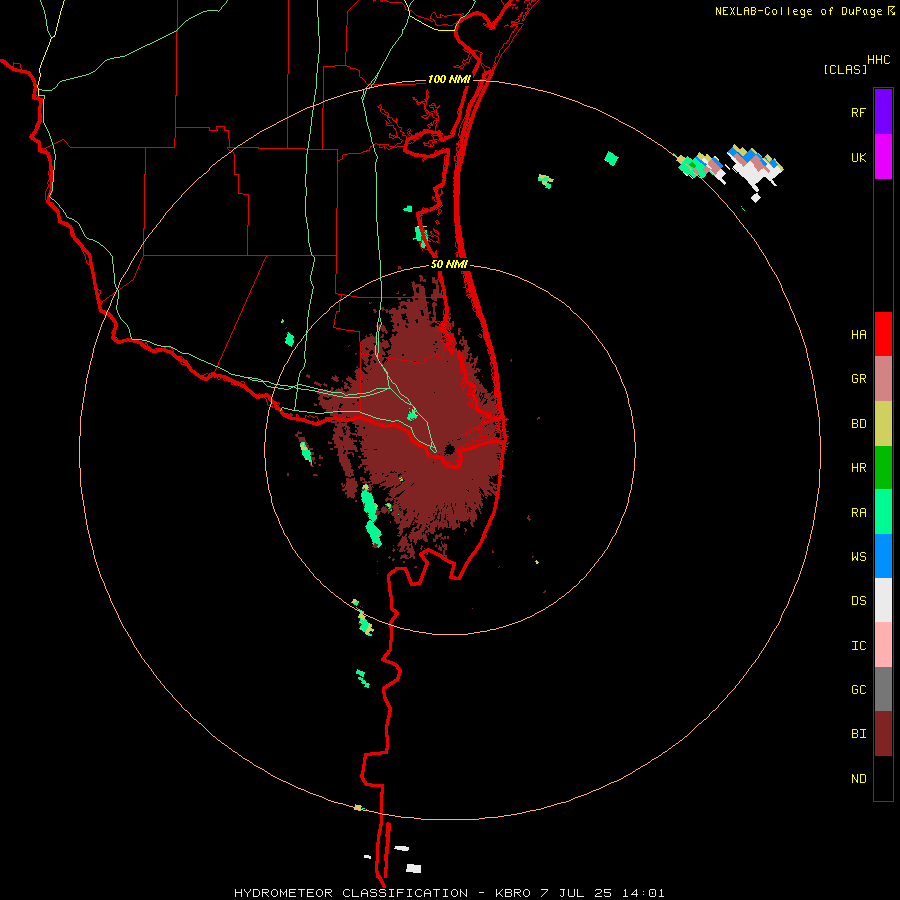Click the HA red legend swatch

883,334
